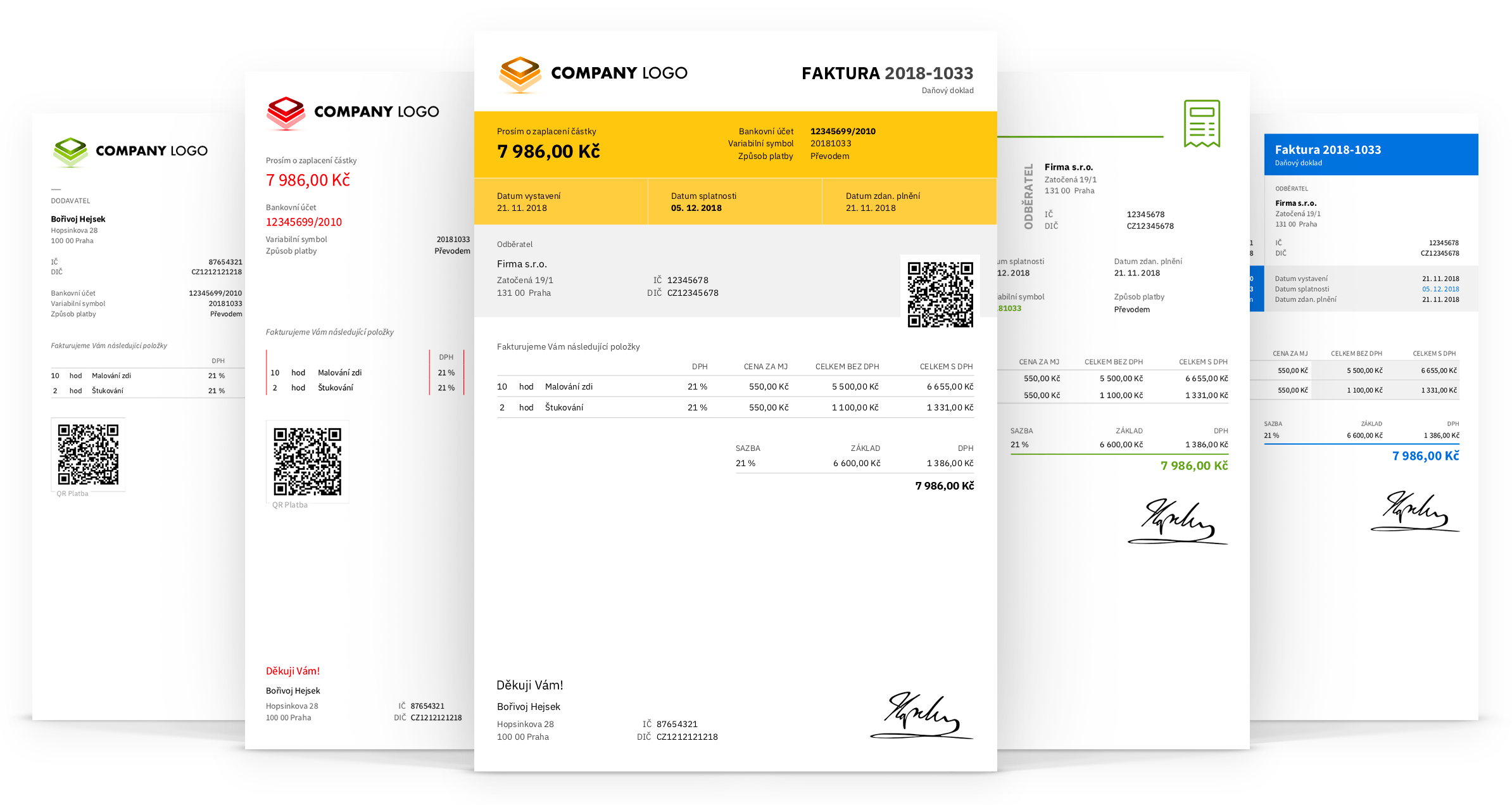Click 'Bořivoj Hejsek' under DODAVATEL
Screen dimensions: 1512x805
click(x=78, y=219)
